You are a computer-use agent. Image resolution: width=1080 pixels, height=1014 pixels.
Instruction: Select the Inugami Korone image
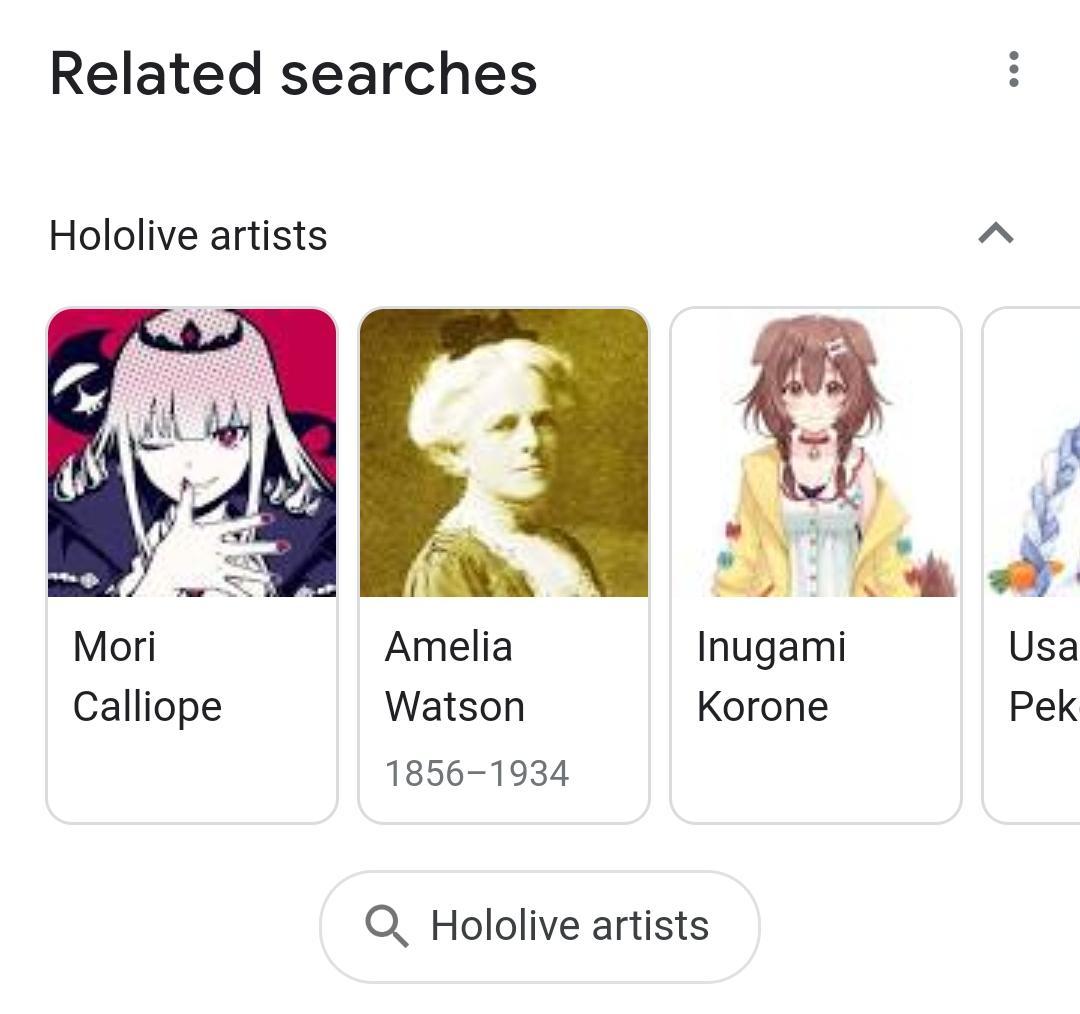click(815, 452)
